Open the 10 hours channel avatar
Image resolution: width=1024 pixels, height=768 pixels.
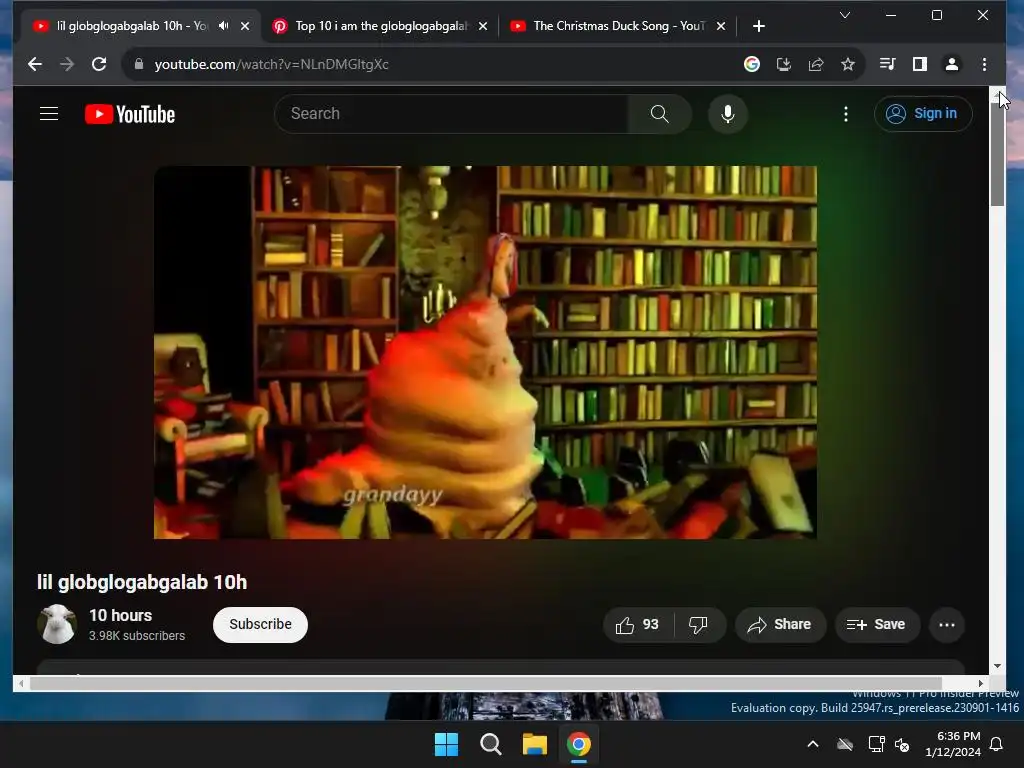57,624
